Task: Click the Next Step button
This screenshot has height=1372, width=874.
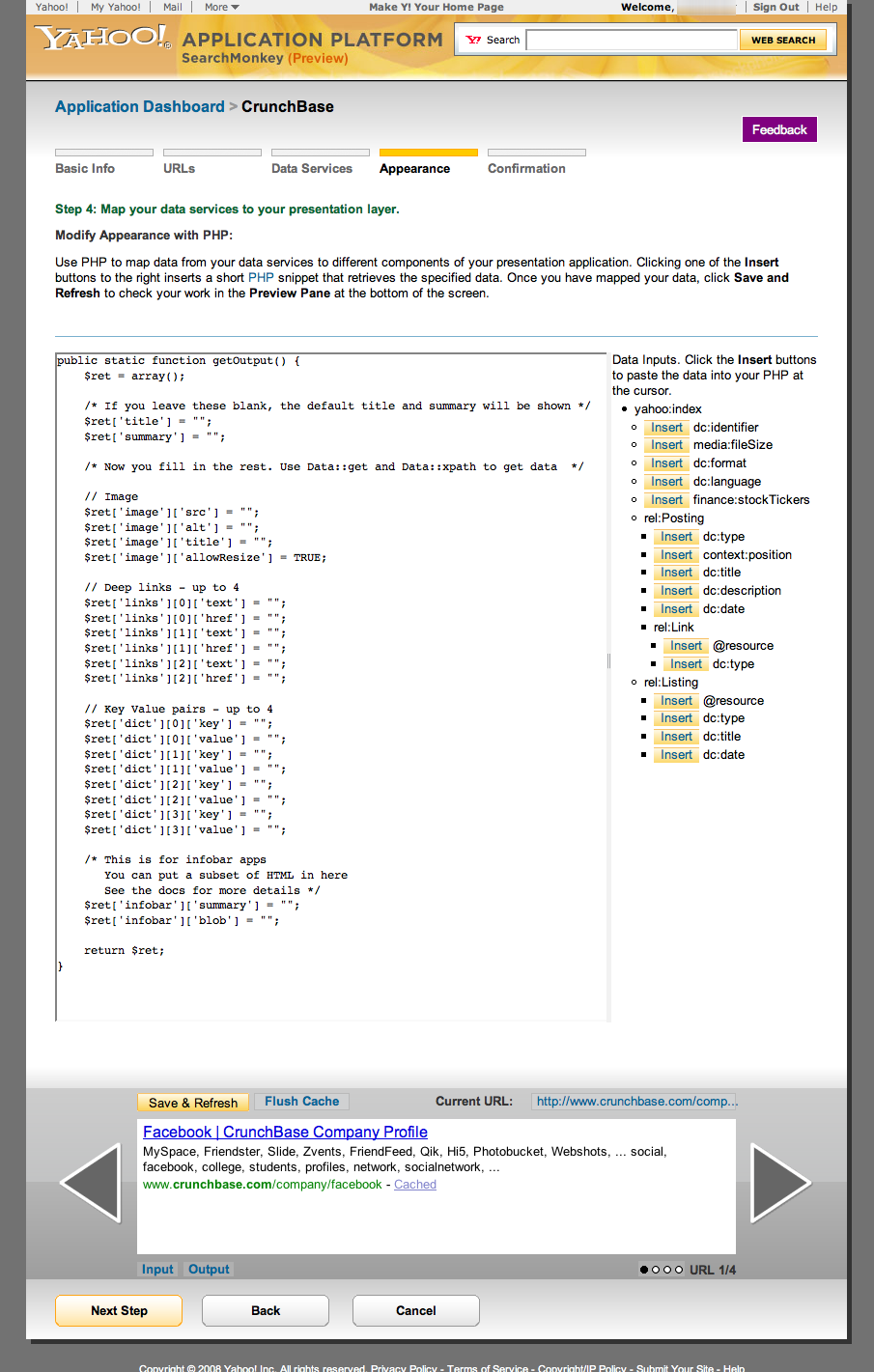Action: tap(119, 1310)
